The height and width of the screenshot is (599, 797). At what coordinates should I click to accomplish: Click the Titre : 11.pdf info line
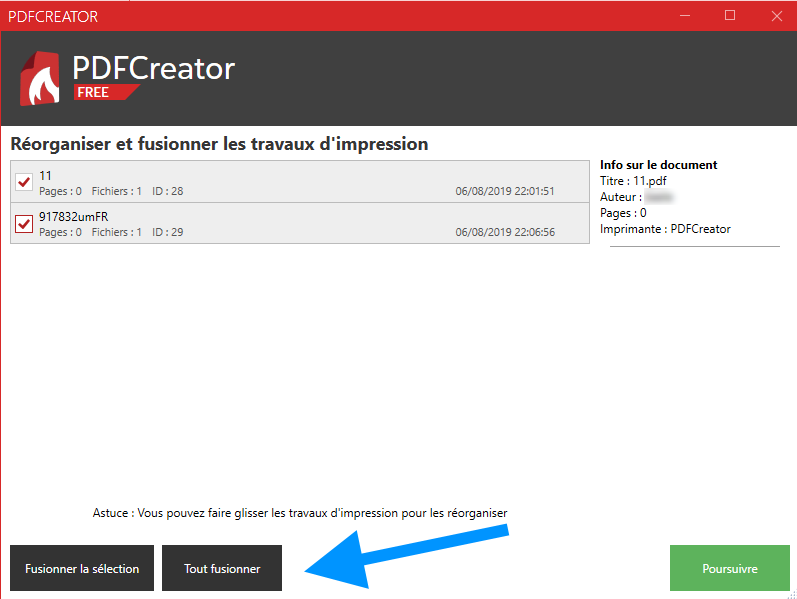[633, 181]
